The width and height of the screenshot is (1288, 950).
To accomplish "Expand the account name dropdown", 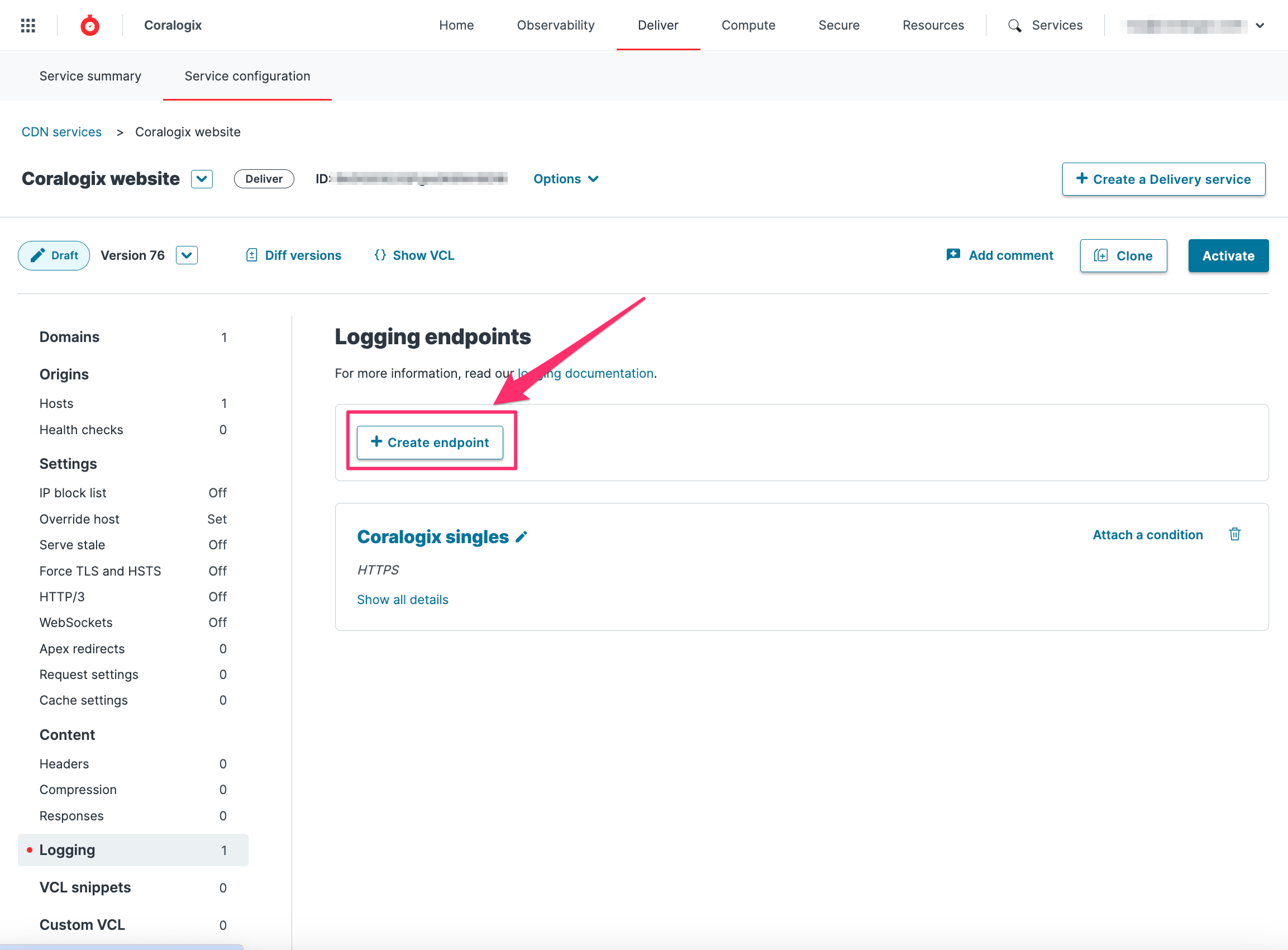I will tap(1260, 25).
